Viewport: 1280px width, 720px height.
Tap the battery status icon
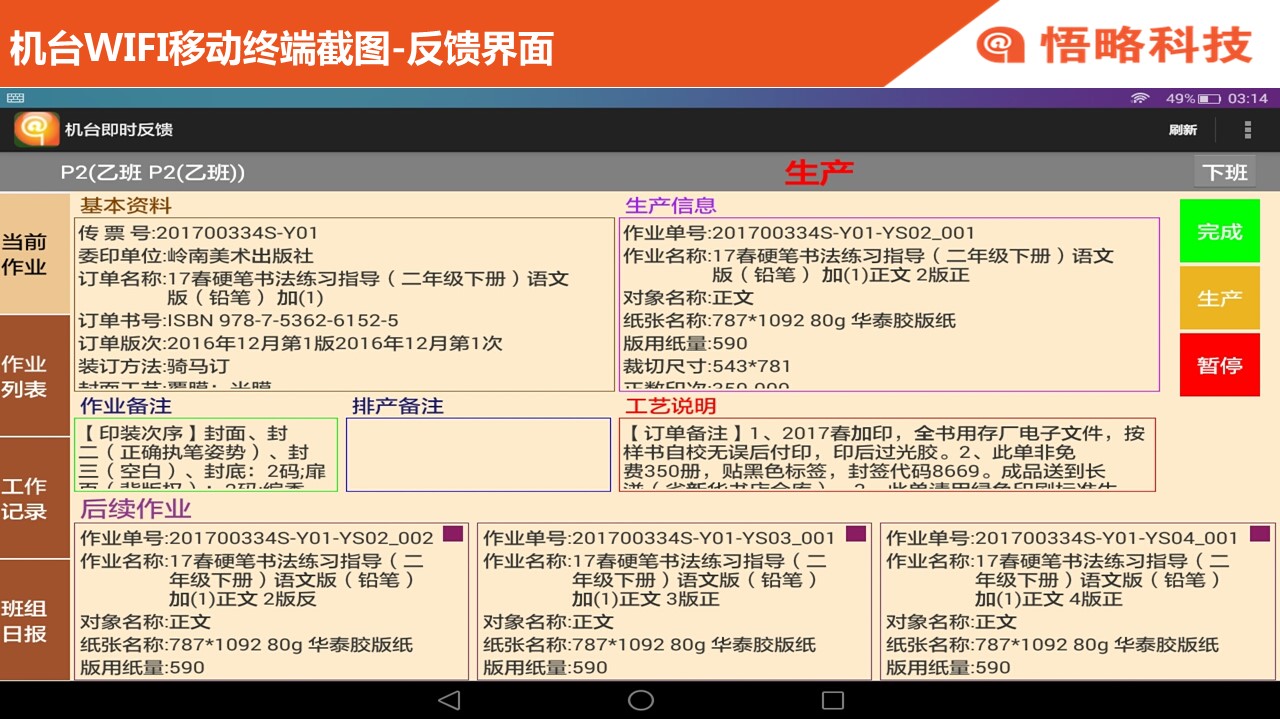[x=1209, y=98]
